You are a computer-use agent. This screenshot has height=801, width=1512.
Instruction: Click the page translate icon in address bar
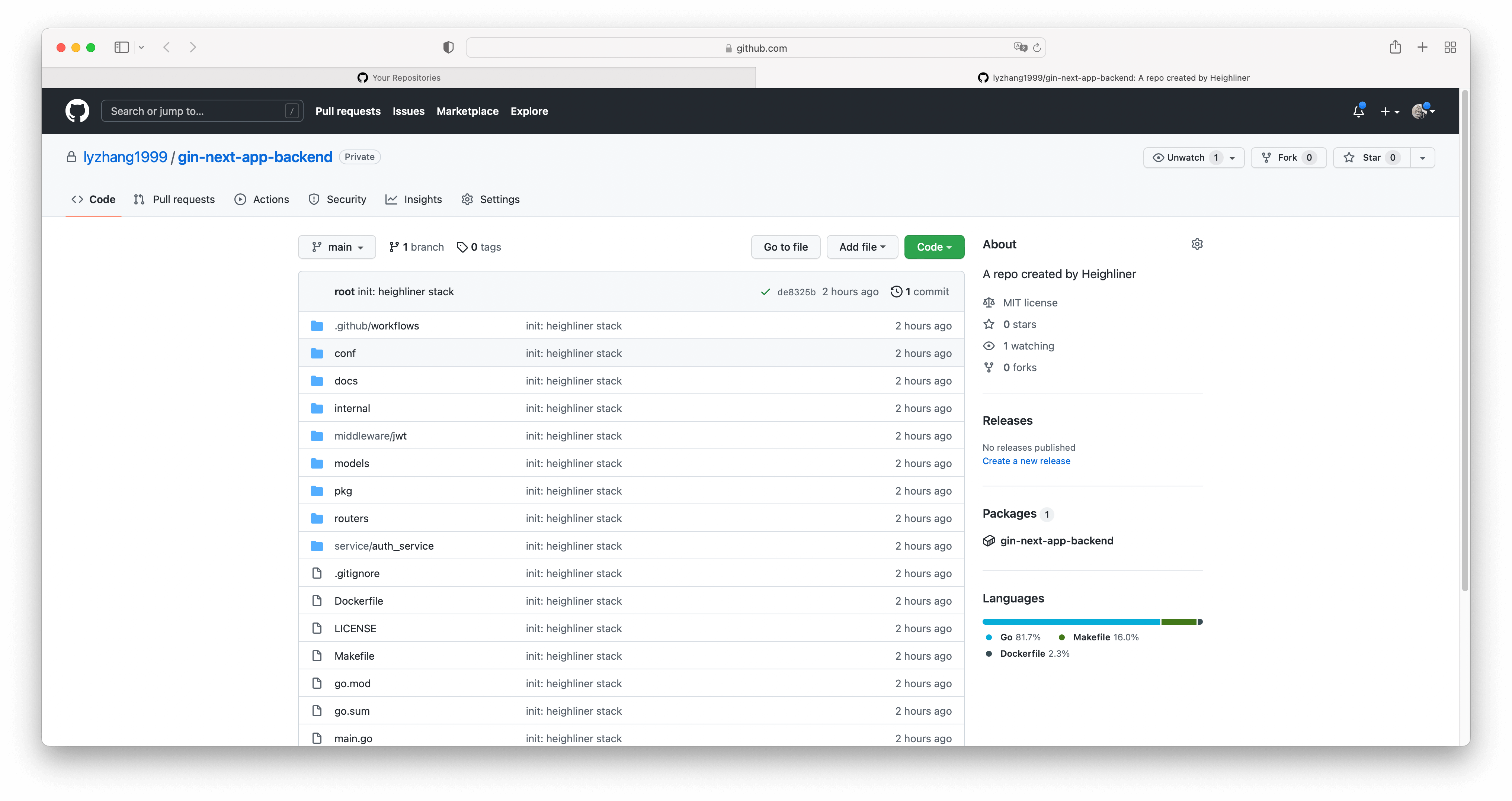tap(1020, 48)
